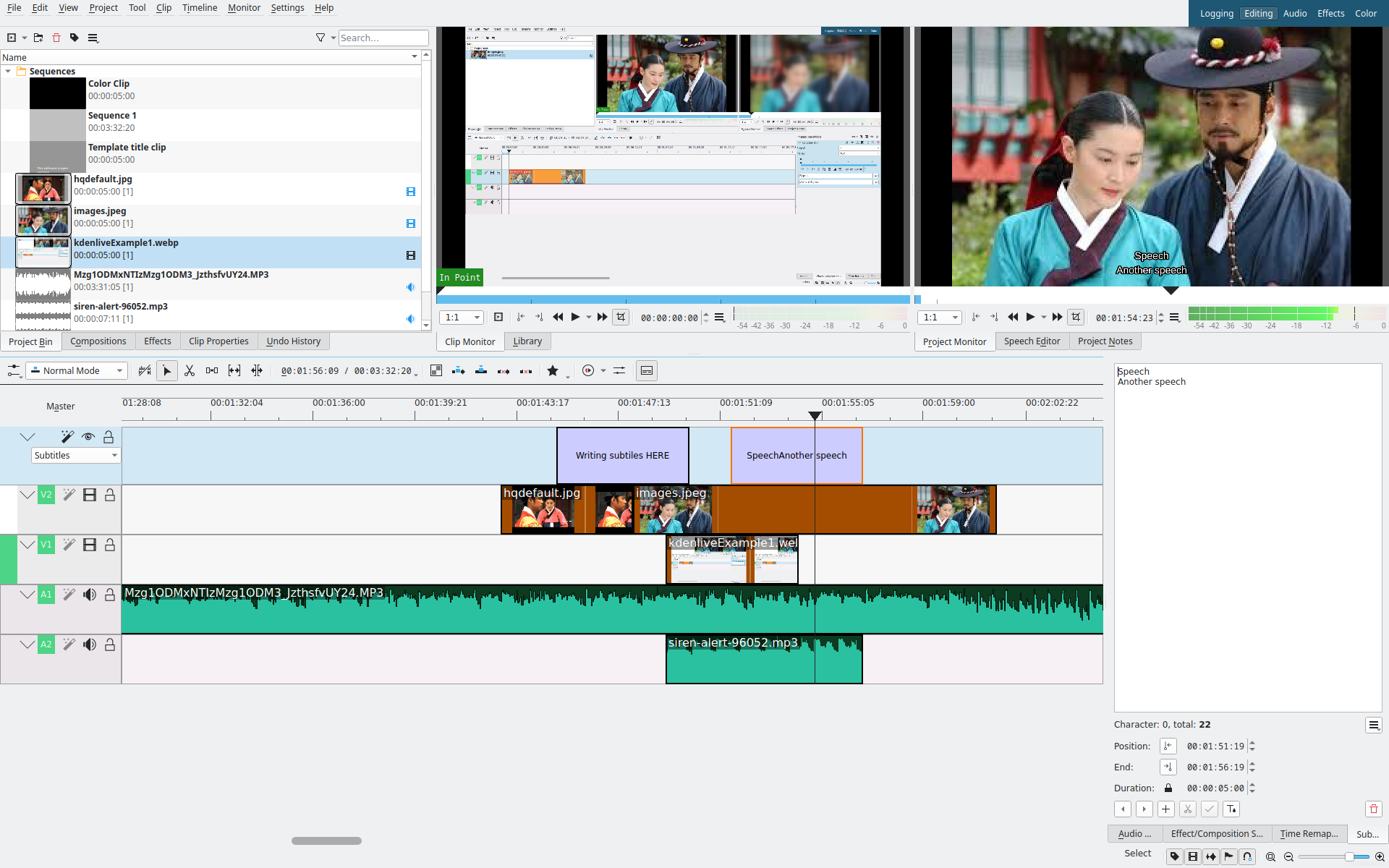Open the Normal Mode dropdown
Viewport: 1389px width, 868px height.
click(x=77, y=370)
